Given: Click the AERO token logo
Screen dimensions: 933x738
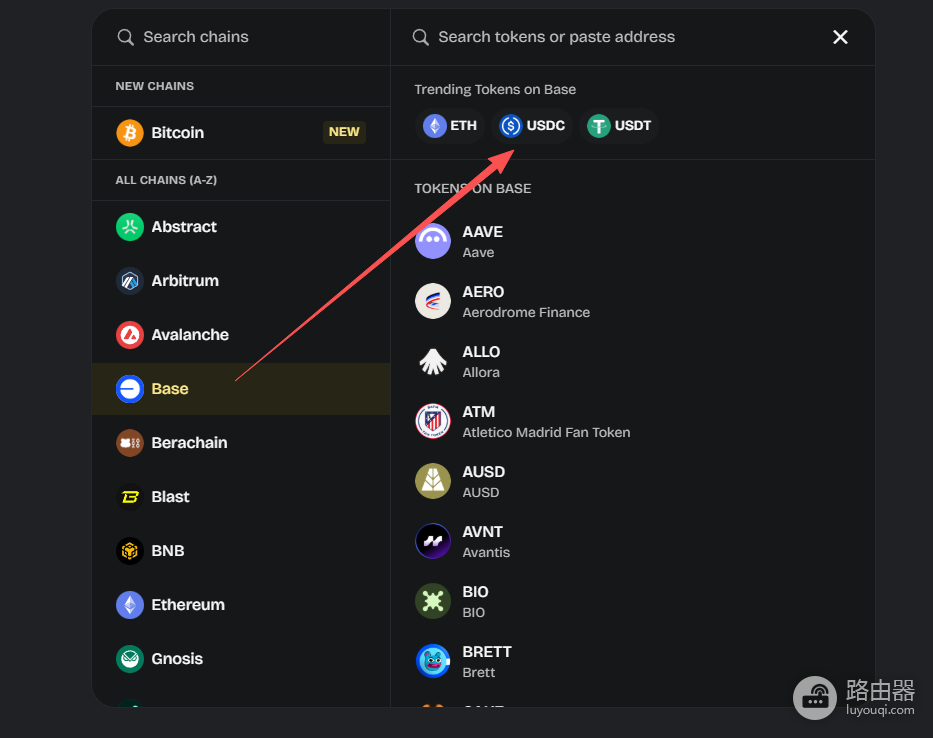Looking at the screenshot, I should (433, 301).
